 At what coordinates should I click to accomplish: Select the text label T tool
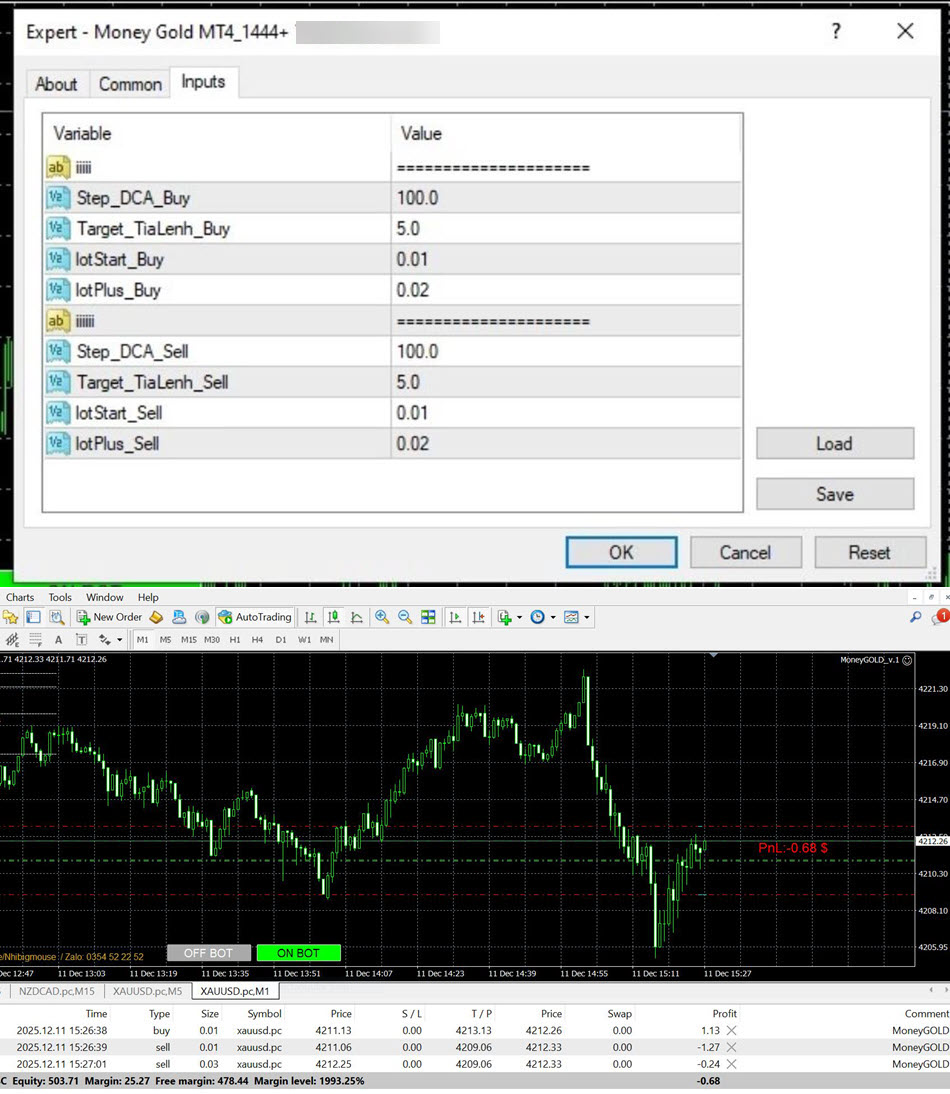tap(82, 639)
